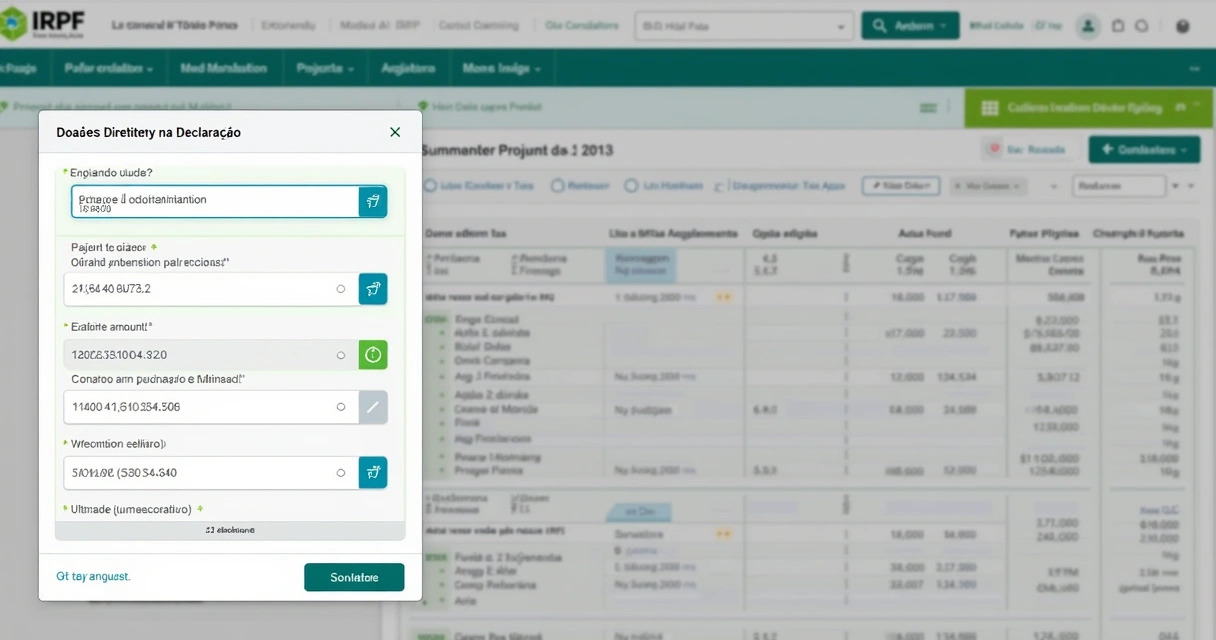Image resolution: width=1216 pixels, height=640 pixels.
Task: Click the teal icon beside the 5/0/1/06 field
Action: click(x=372, y=473)
